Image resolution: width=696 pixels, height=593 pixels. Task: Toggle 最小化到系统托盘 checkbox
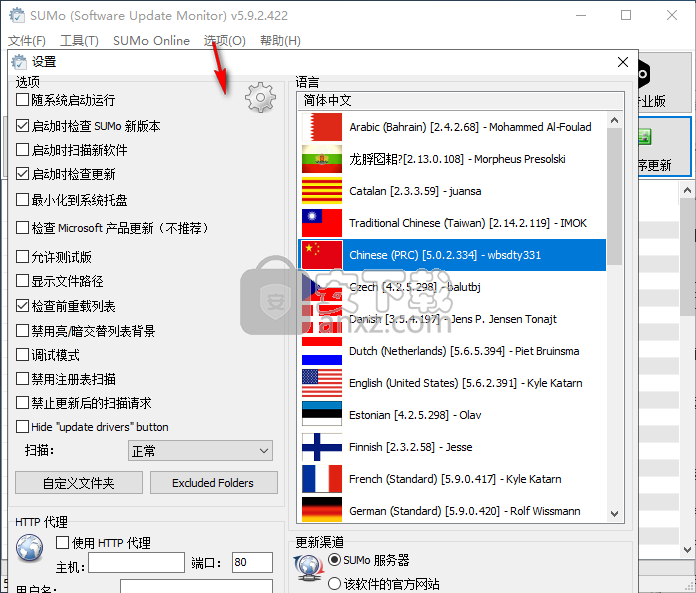(22, 200)
